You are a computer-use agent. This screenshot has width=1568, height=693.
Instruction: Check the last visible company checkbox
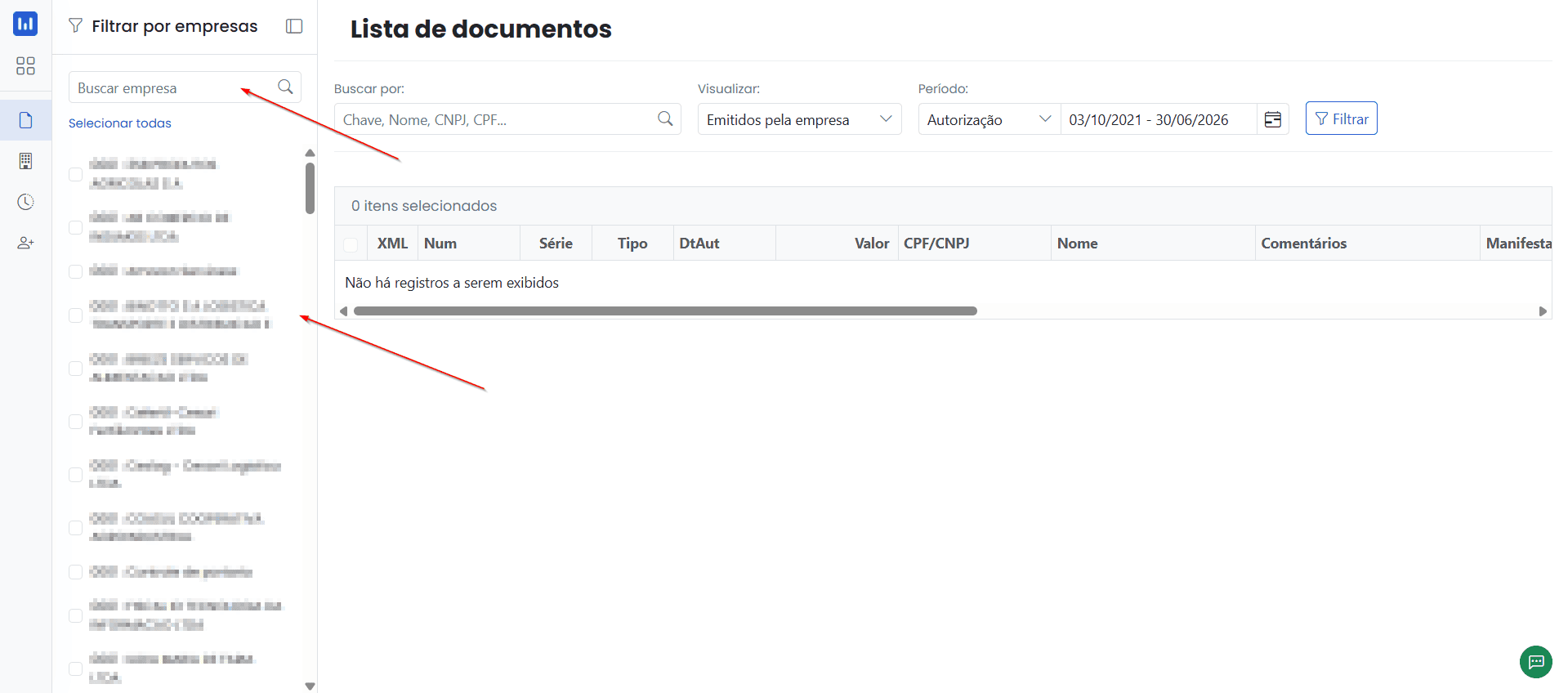(x=75, y=668)
